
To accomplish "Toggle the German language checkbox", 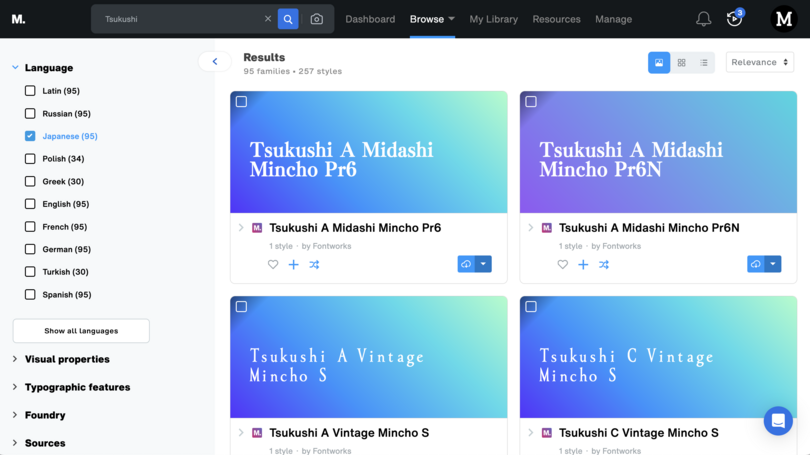I will [30, 249].
